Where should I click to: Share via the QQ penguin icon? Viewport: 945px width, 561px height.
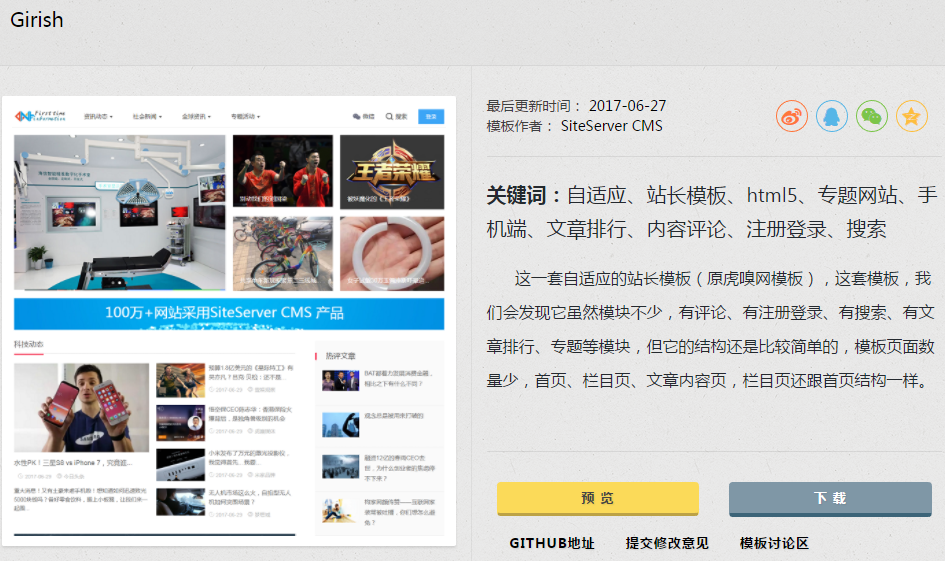click(831, 116)
